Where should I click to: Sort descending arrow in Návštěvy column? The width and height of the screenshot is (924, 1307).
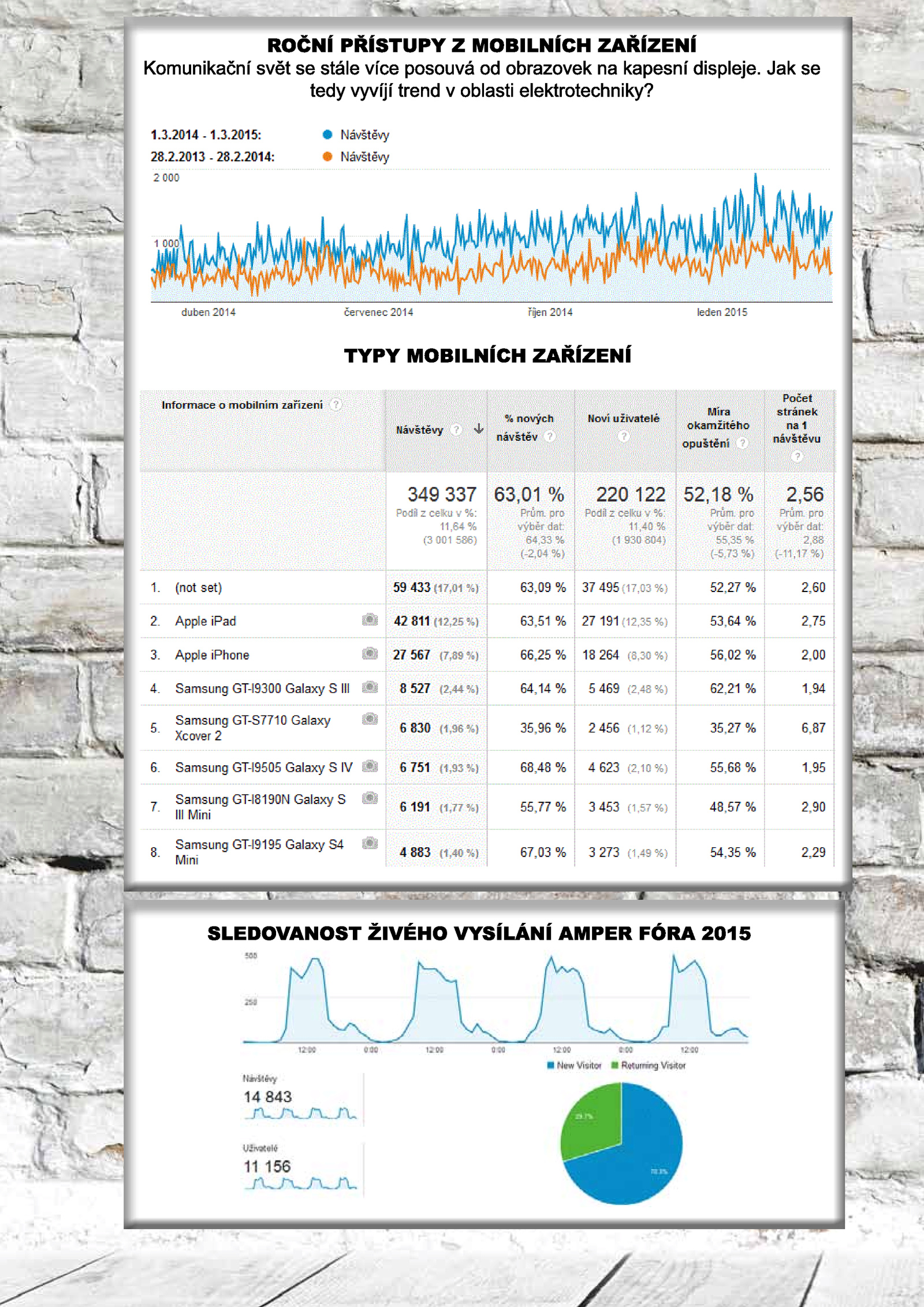[x=479, y=429]
